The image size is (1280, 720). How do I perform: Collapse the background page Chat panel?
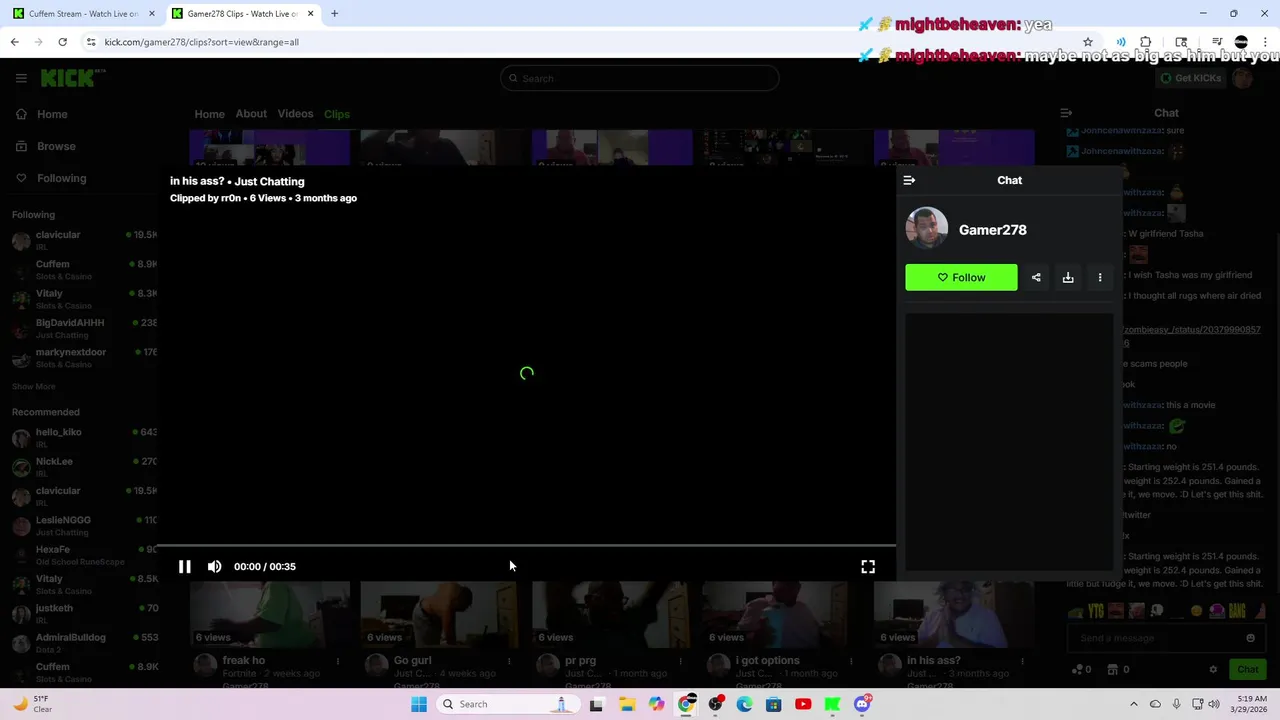click(x=1066, y=113)
